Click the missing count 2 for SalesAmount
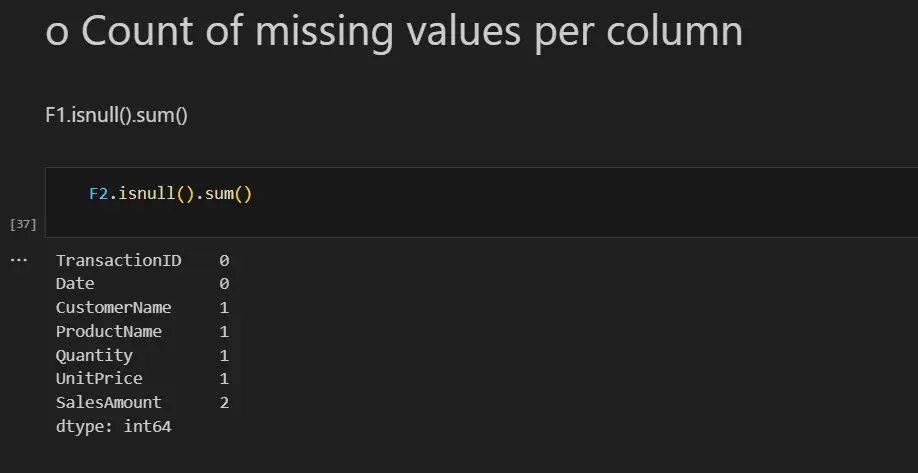This screenshot has height=473, width=918. 224,402
